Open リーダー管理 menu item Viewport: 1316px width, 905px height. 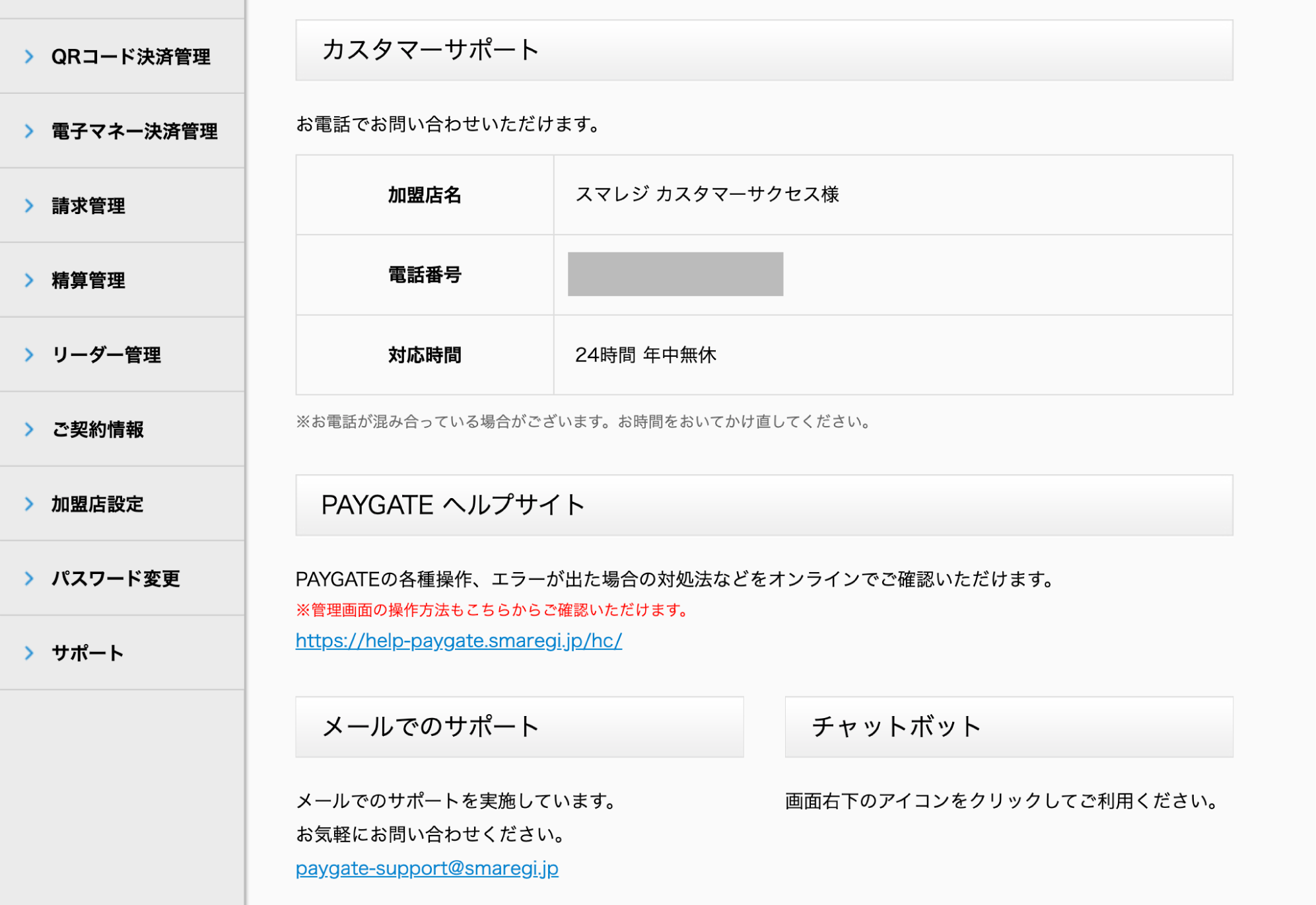coord(122,355)
